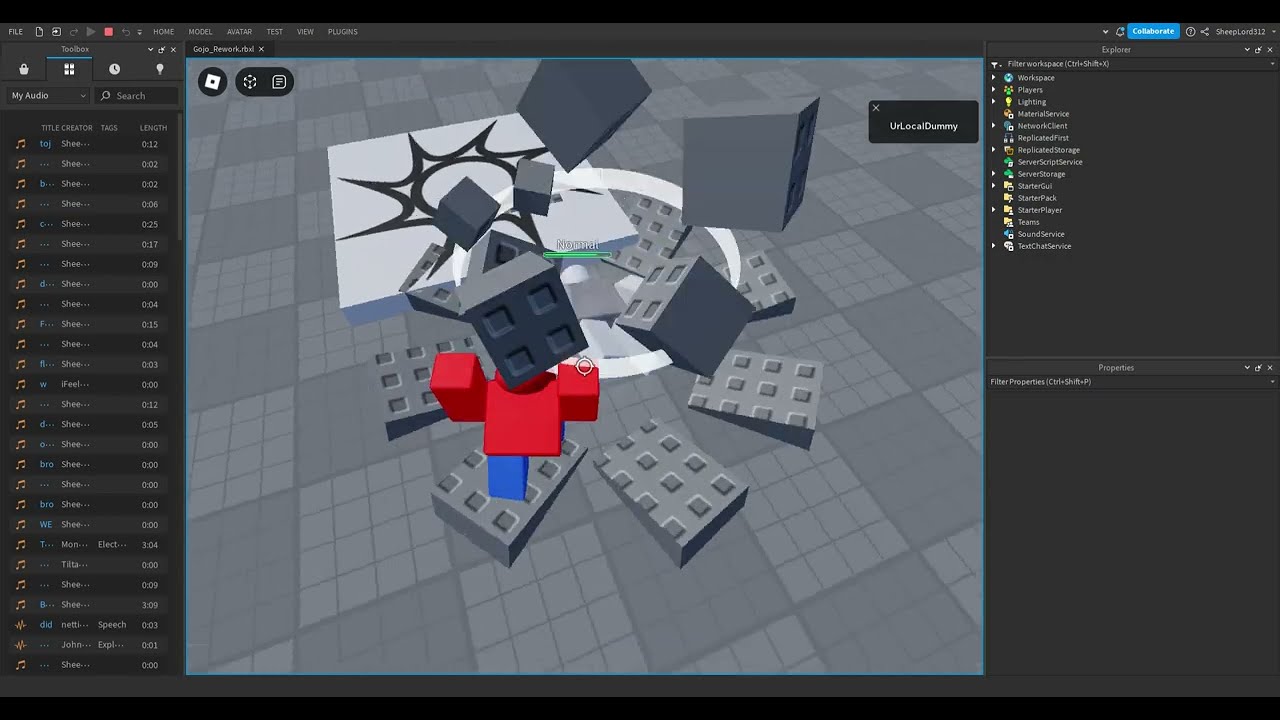The width and height of the screenshot is (1280, 720).
Task: Close the Toolbox panel
Action: pos(173,49)
